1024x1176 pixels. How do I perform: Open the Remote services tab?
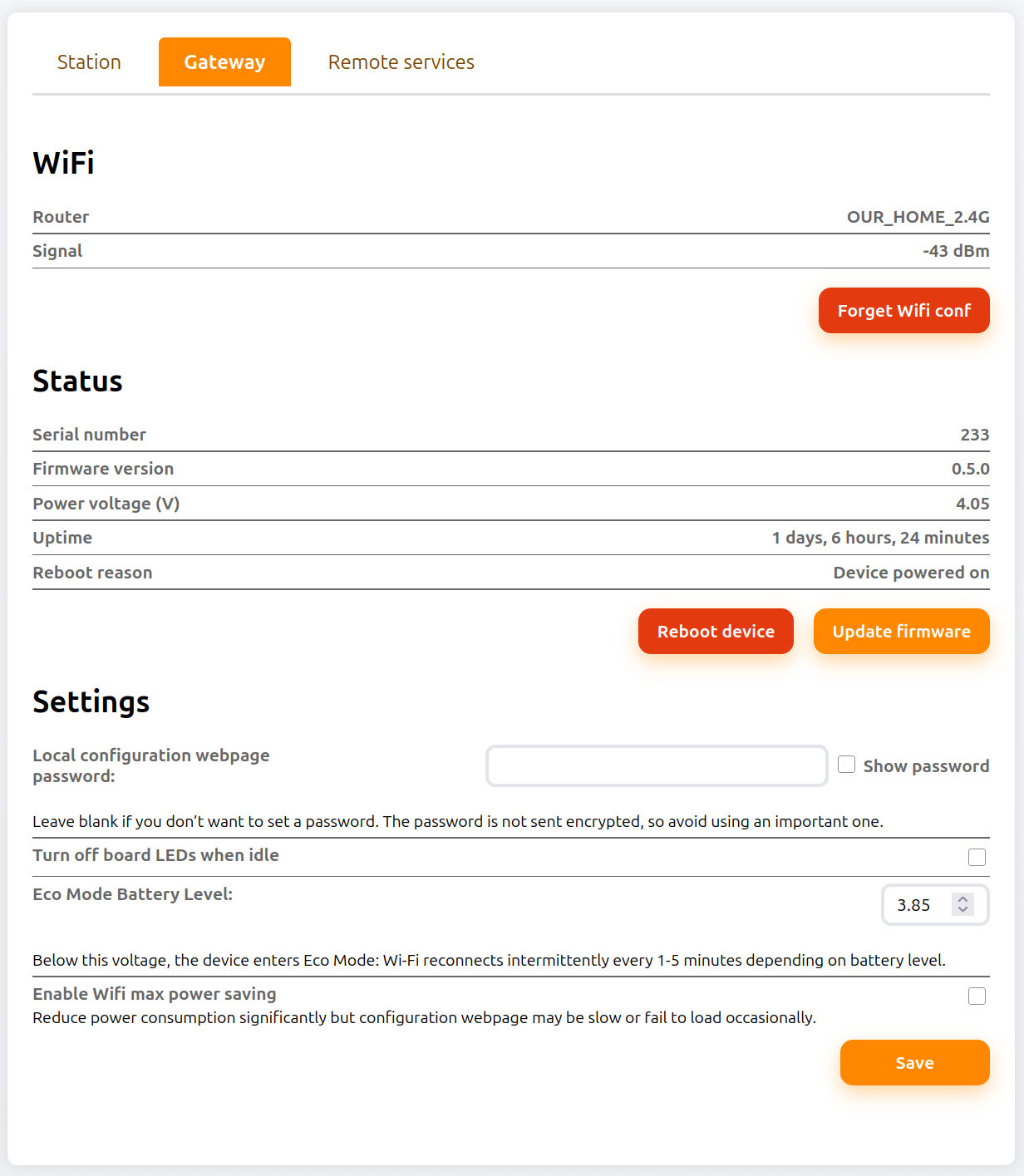[x=401, y=62]
